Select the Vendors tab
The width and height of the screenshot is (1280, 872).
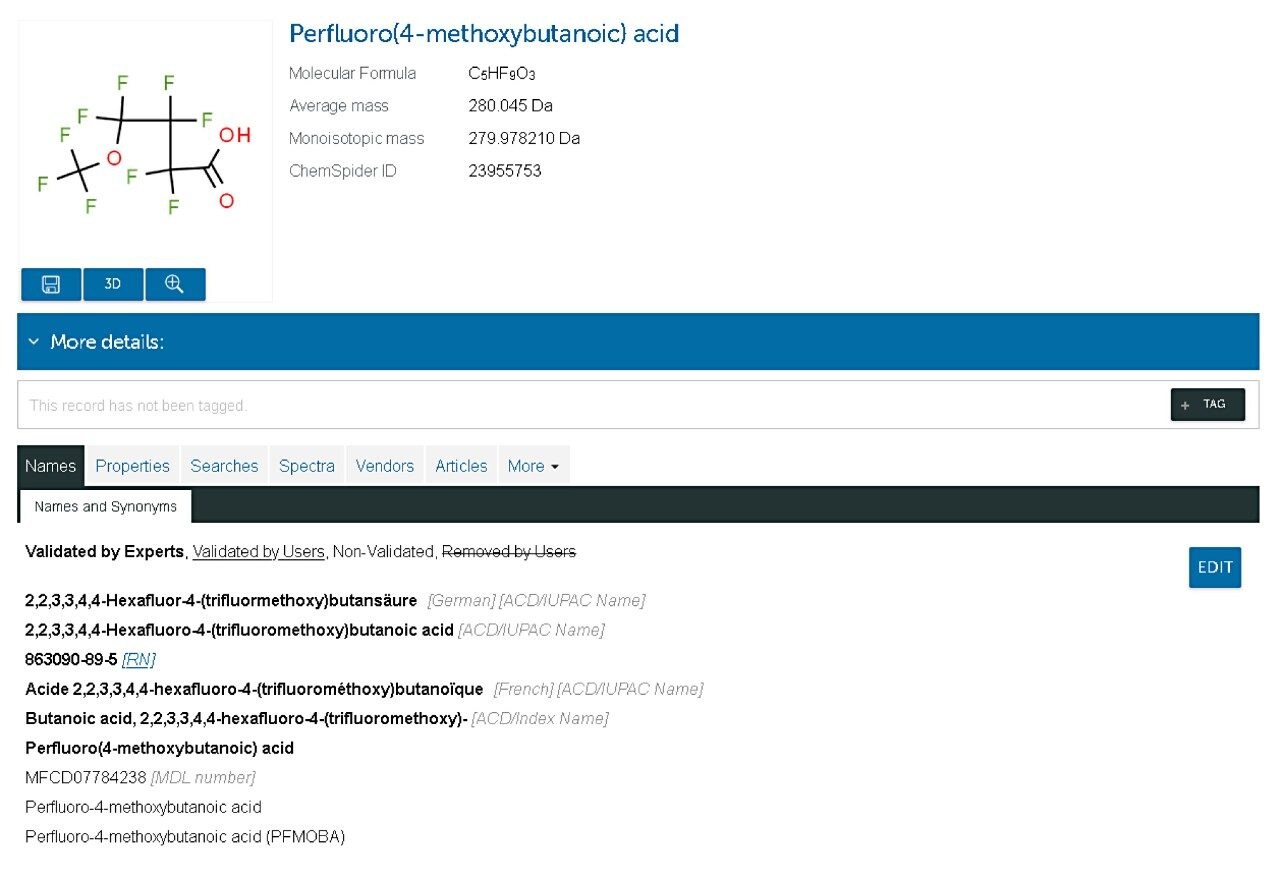click(x=384, y=464)
